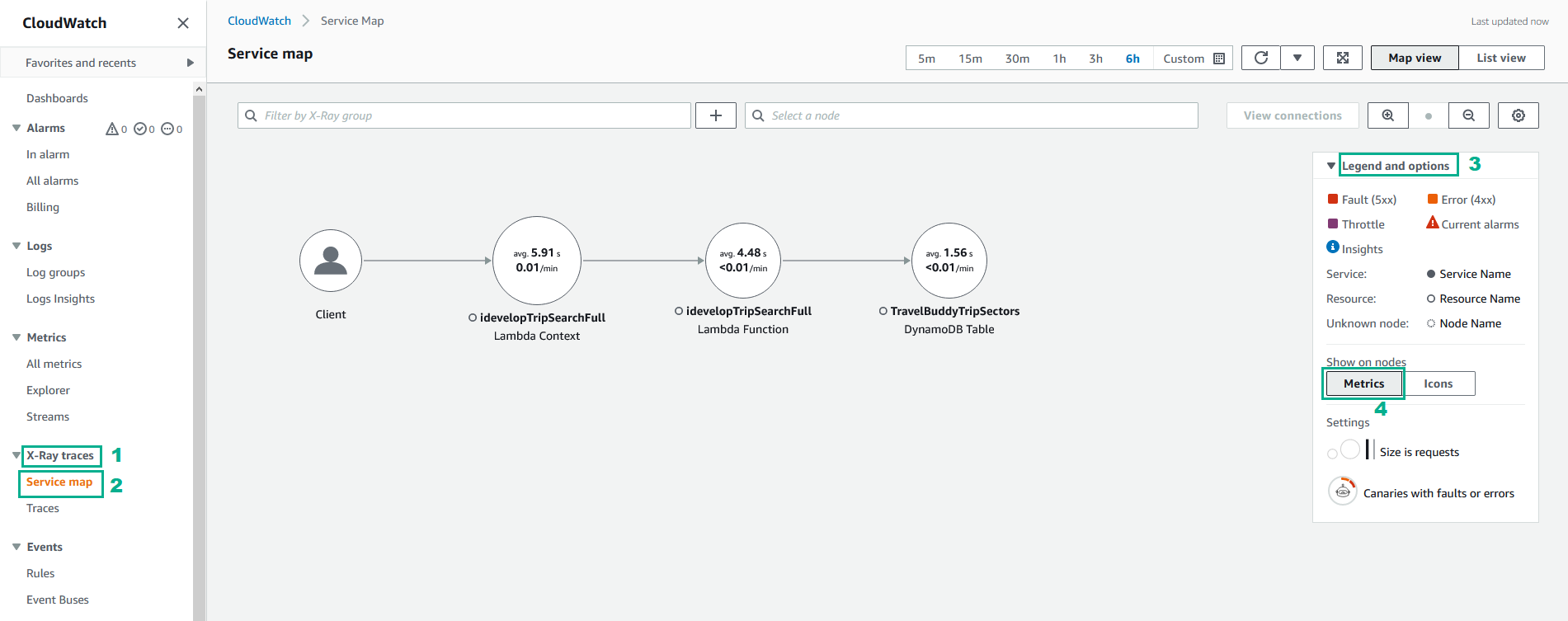Switch to Map view
The width and height of the screenshot is (1568, 621).
[1415, 58]
